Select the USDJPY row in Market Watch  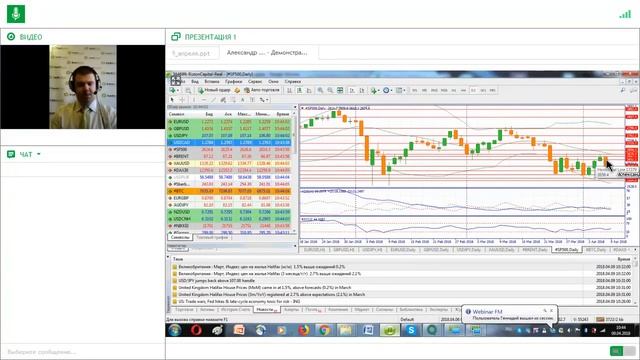[230, 136]
